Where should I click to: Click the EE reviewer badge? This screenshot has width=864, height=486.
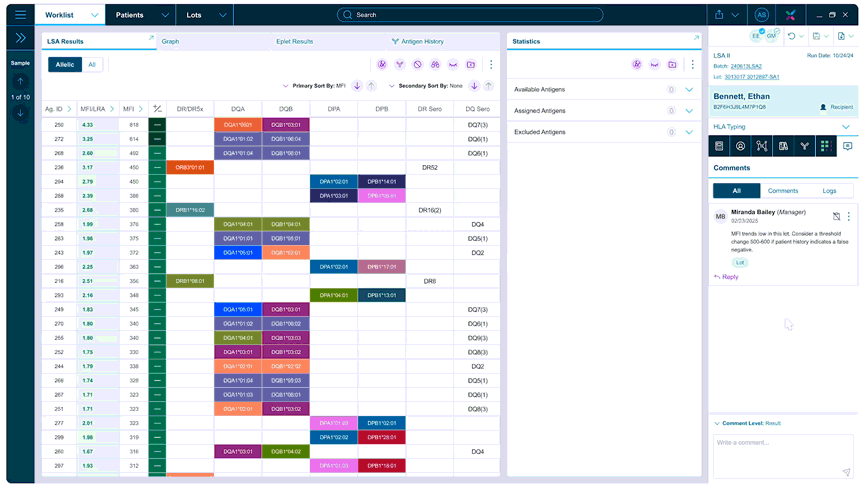point(756,36)
